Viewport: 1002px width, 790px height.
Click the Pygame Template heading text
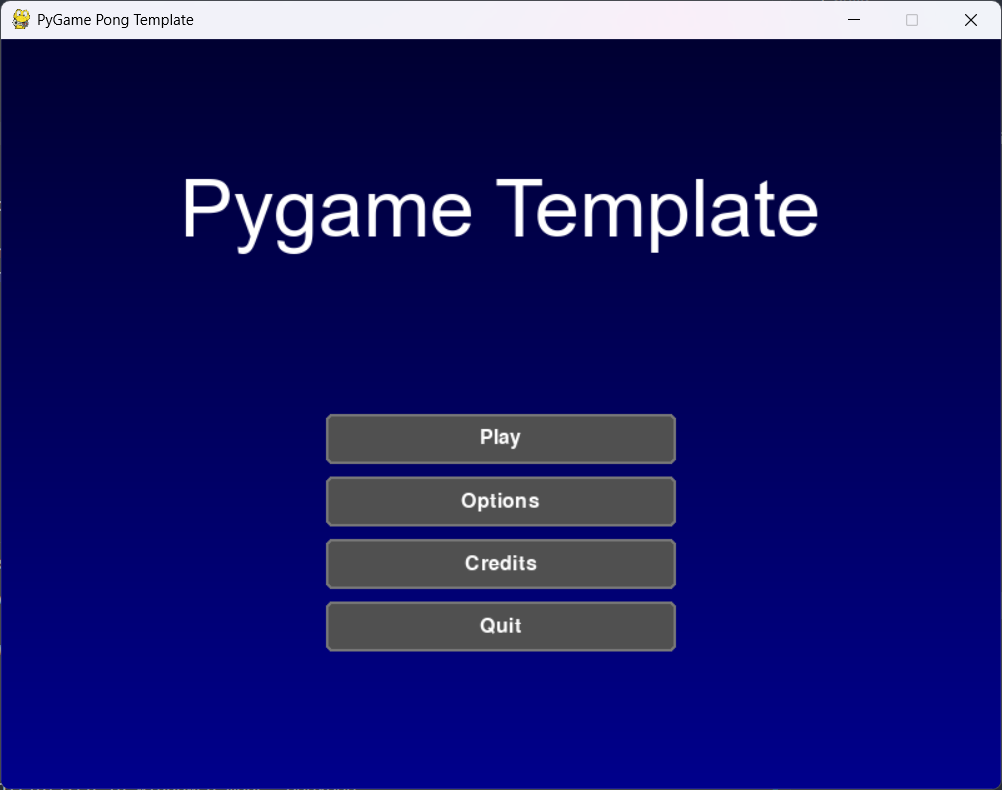[500, 207]
